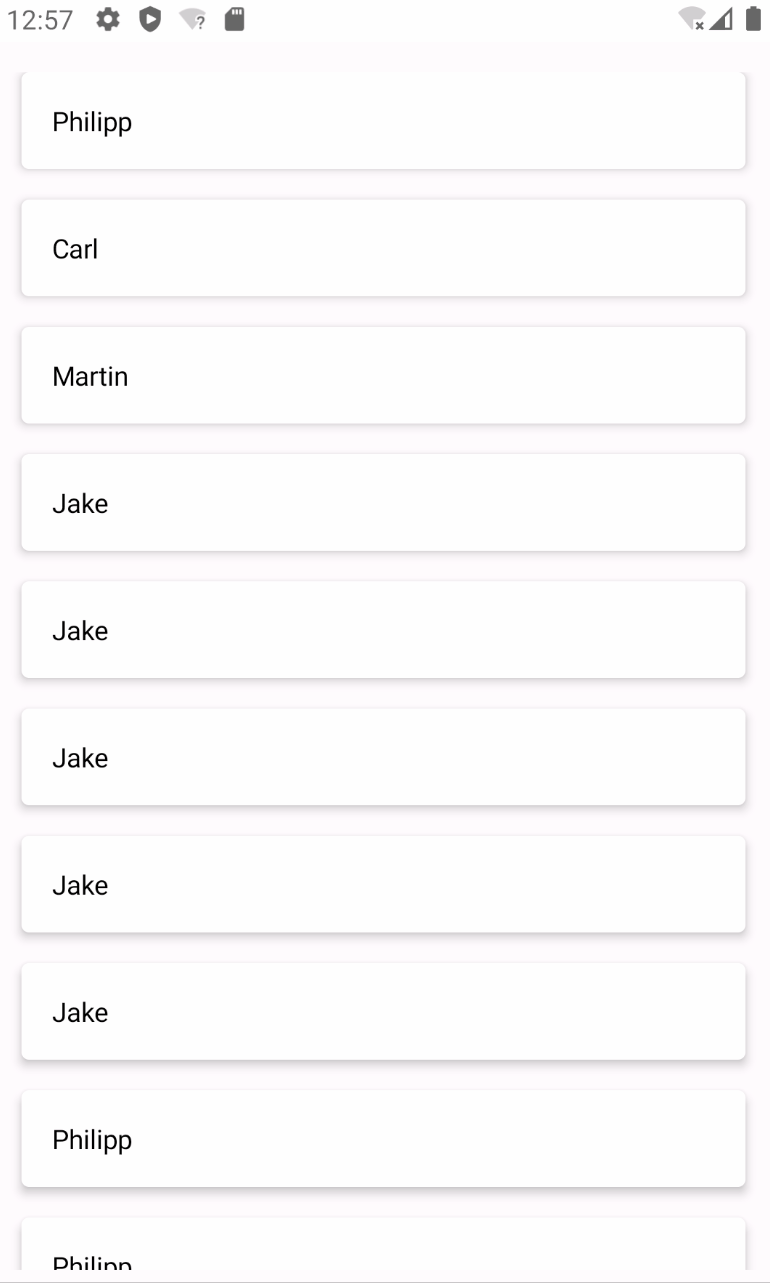Viewport: 770px width, 1283px height.
Task: Tap the 12:57 clock in status bar
Action: coord(40,20)
